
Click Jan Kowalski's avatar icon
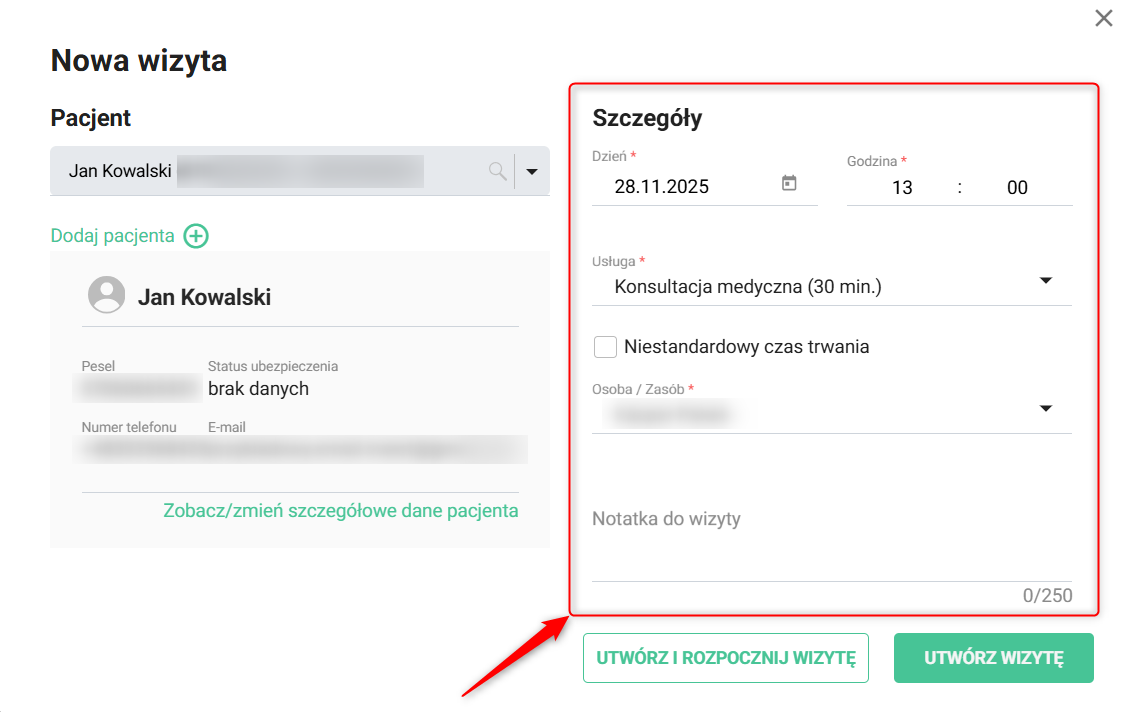107,296
